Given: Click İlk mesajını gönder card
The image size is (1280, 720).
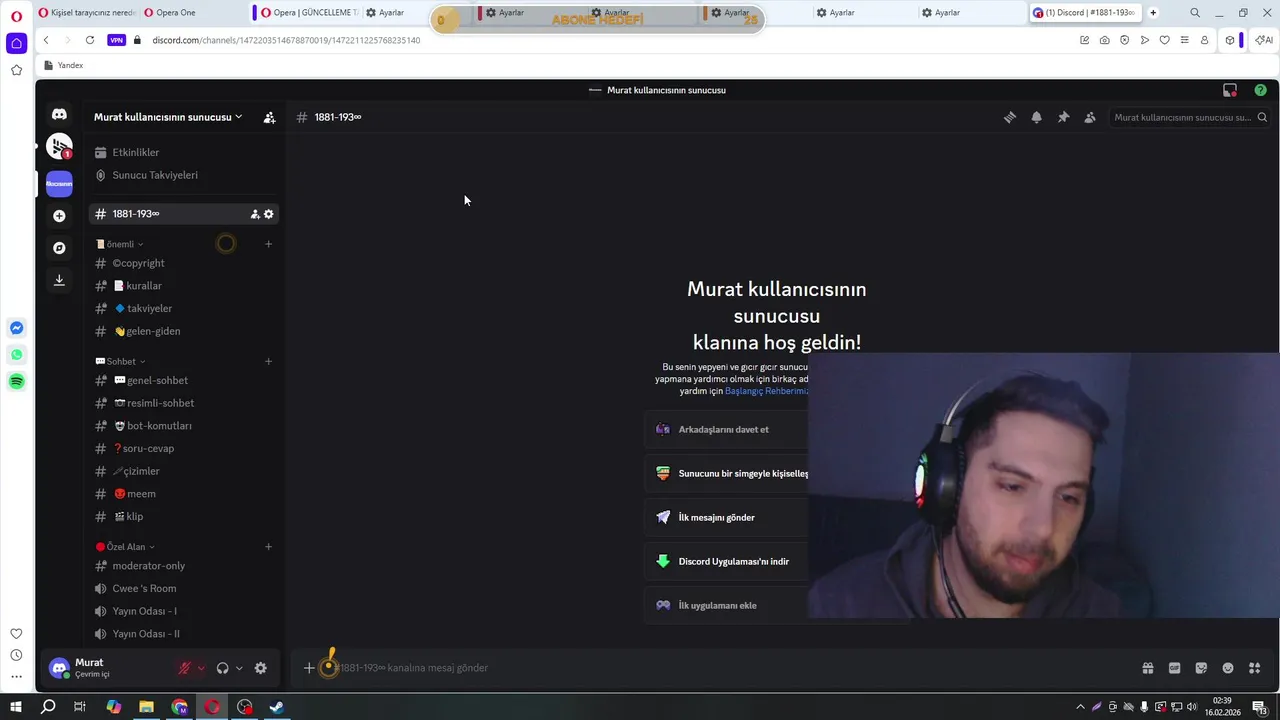Looking at the screenshot, I should [x=727, y=517].
